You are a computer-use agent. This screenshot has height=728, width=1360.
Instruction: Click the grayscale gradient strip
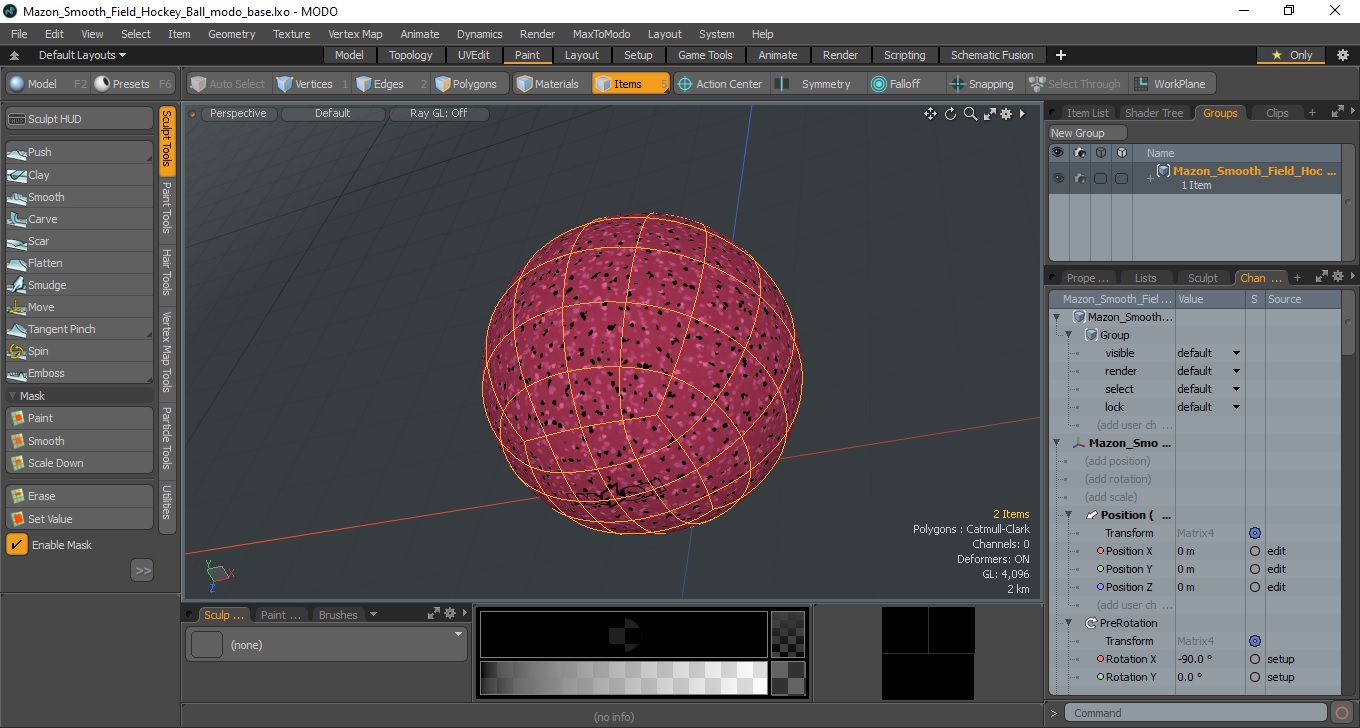click(623, 678)
